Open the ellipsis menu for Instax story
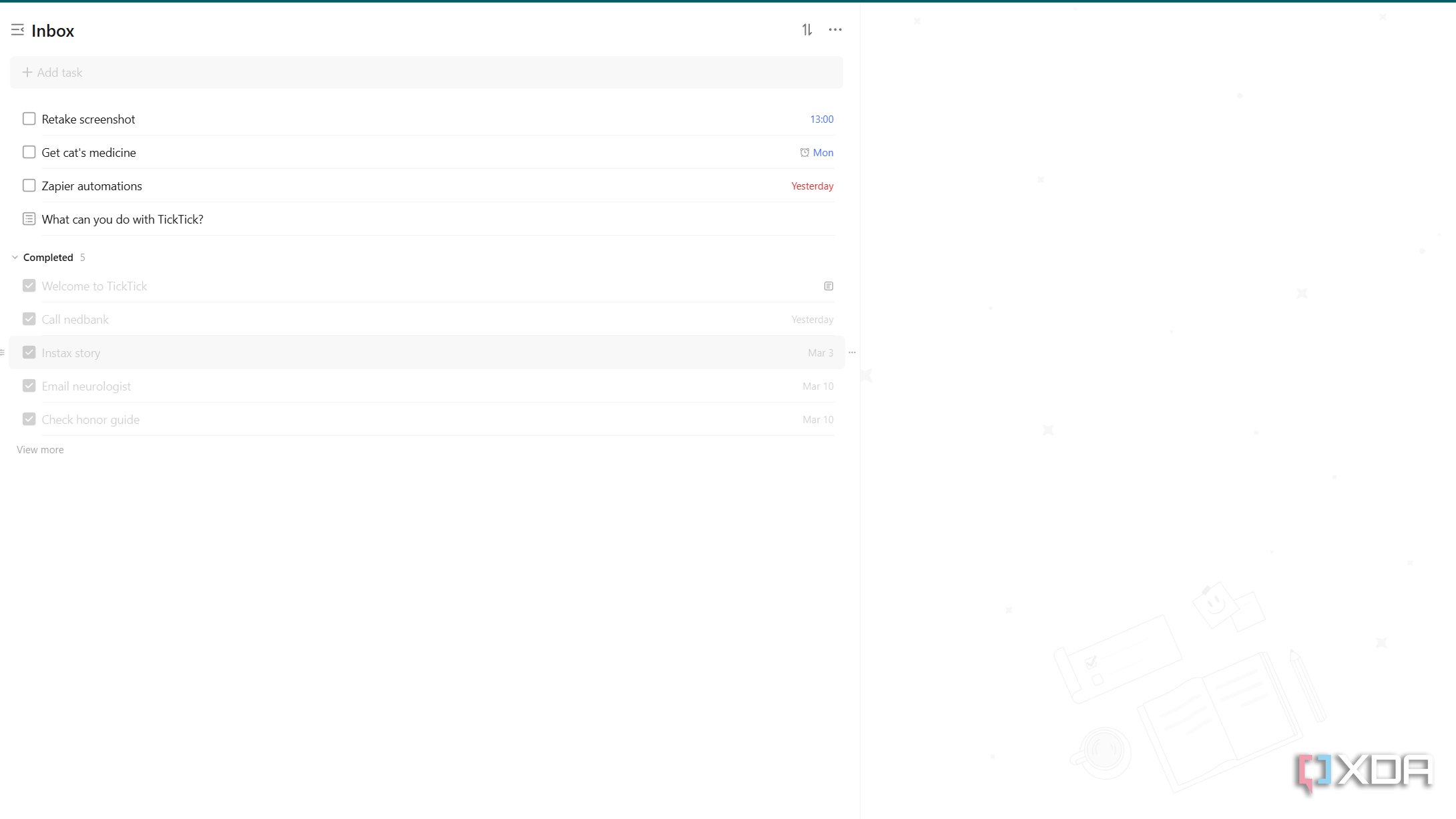1456x819 pixels. 852,352
